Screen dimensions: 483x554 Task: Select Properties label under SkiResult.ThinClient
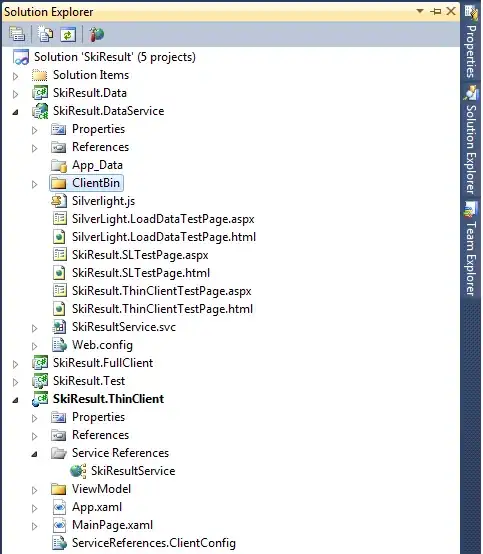(x=98, y=417)
